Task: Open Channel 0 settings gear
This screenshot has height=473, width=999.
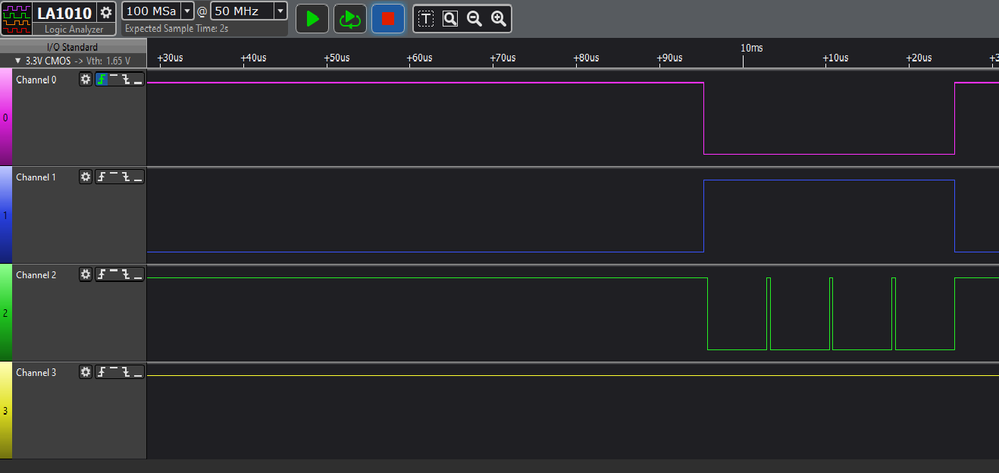Action: click(x=85, y=80)
